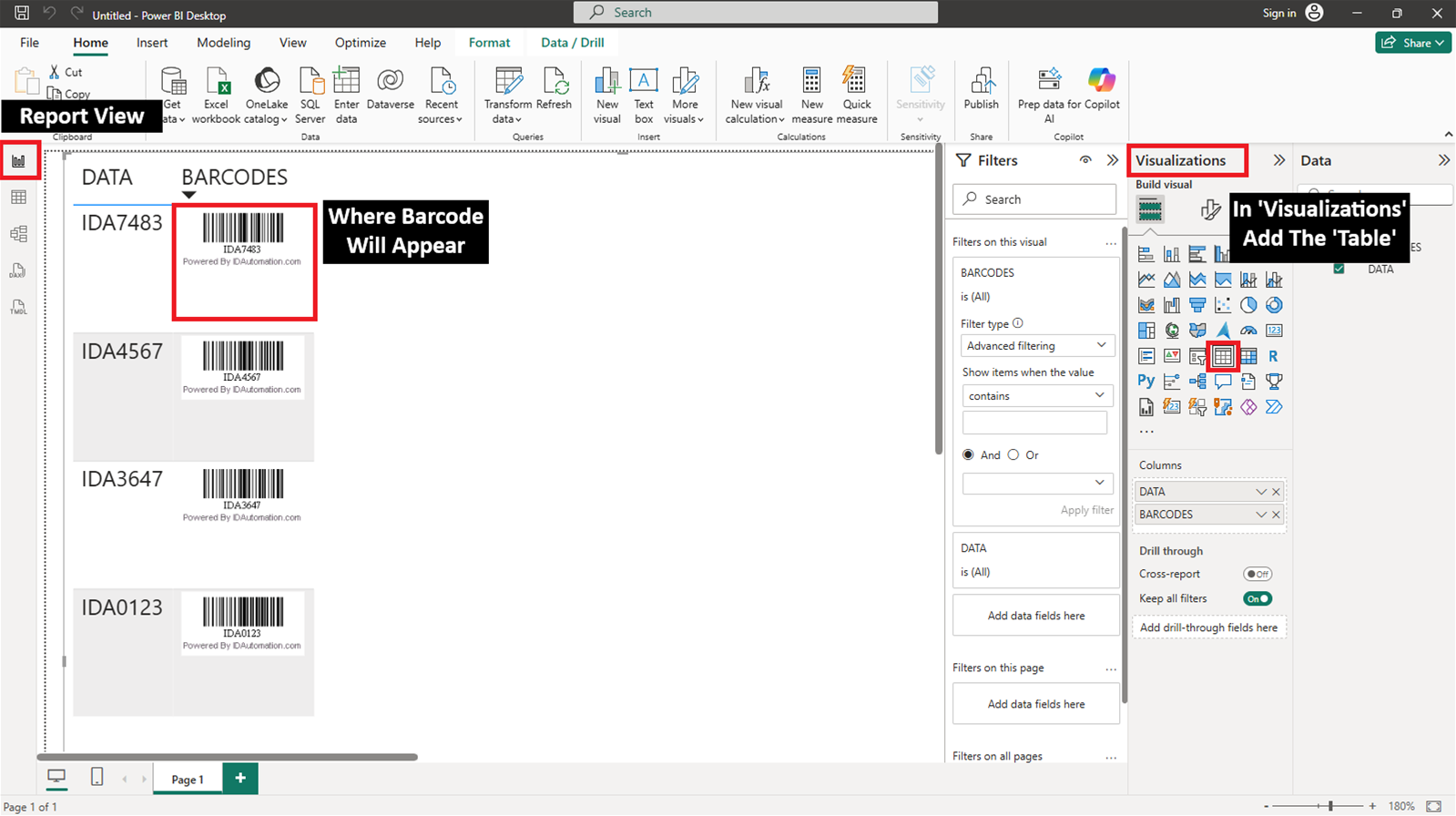Select the Decomposition tree visual icon
The height and width of the screenshot is (816, 1456).
tap(1197, 382)
